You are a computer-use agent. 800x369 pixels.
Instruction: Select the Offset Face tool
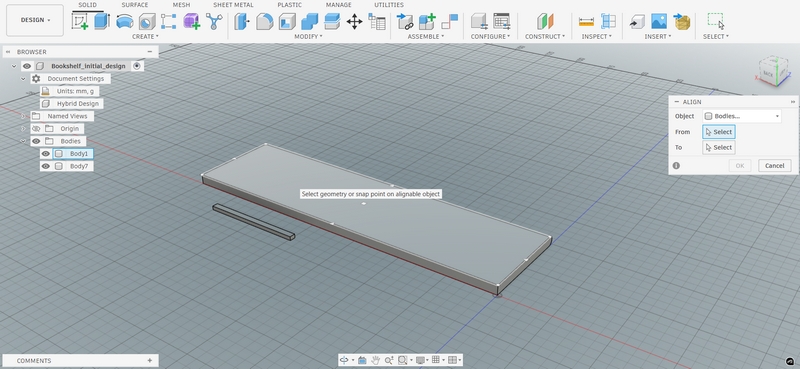pyautogui.click(x=332, y=21)
